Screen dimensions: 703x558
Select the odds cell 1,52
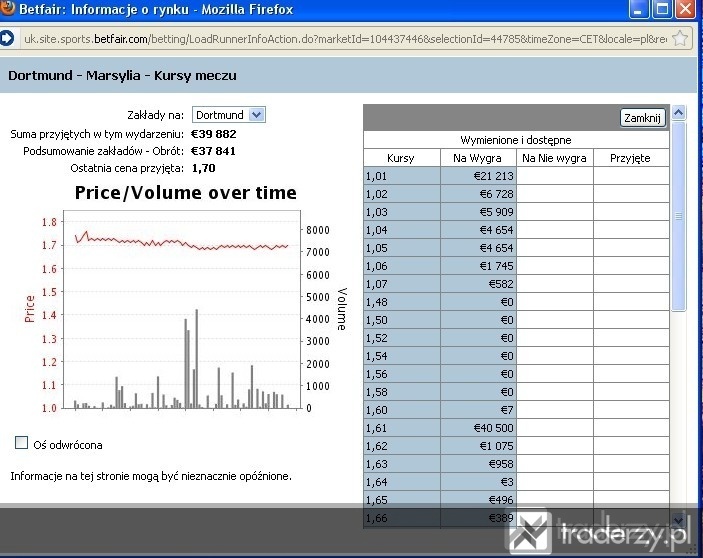point(402,338)
